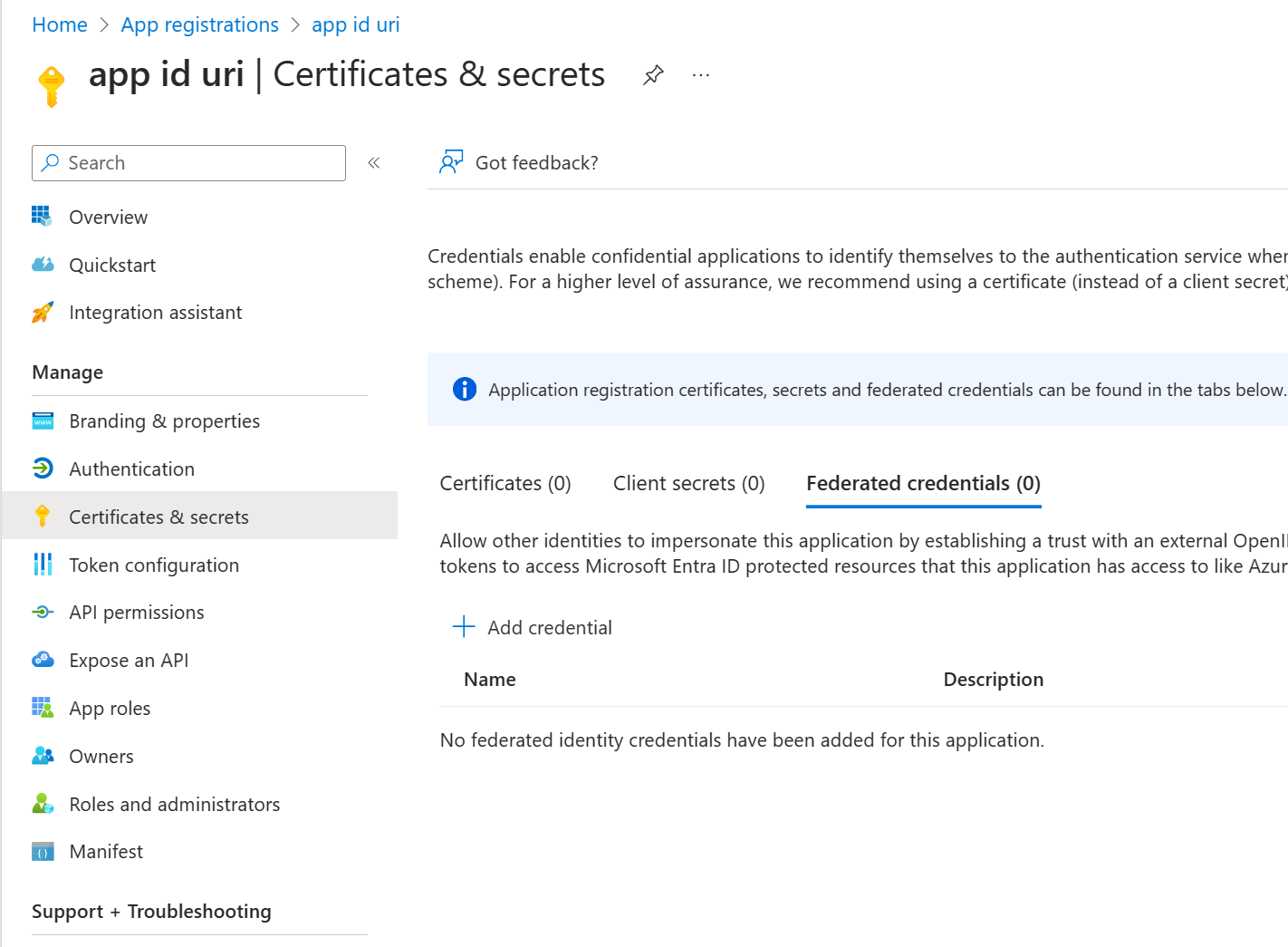Select the Federated credentials tab
1288x947 pixels.
(x=922, y=483)
